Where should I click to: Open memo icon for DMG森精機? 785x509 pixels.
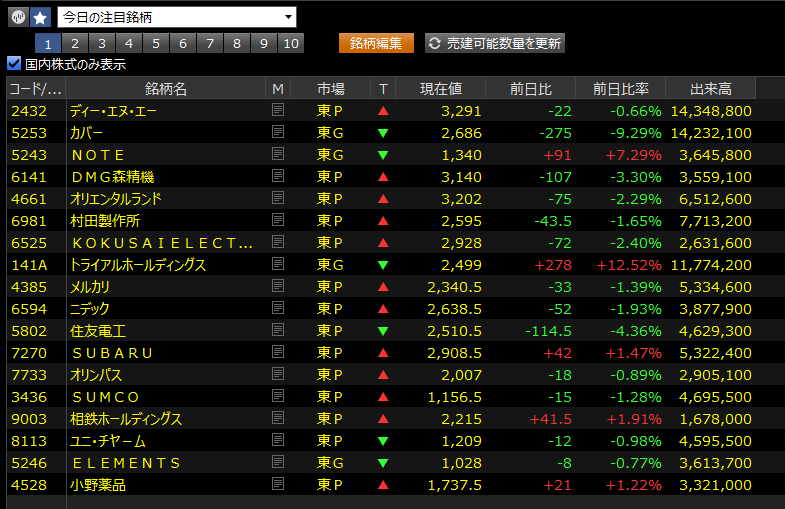tap(278, 176)
